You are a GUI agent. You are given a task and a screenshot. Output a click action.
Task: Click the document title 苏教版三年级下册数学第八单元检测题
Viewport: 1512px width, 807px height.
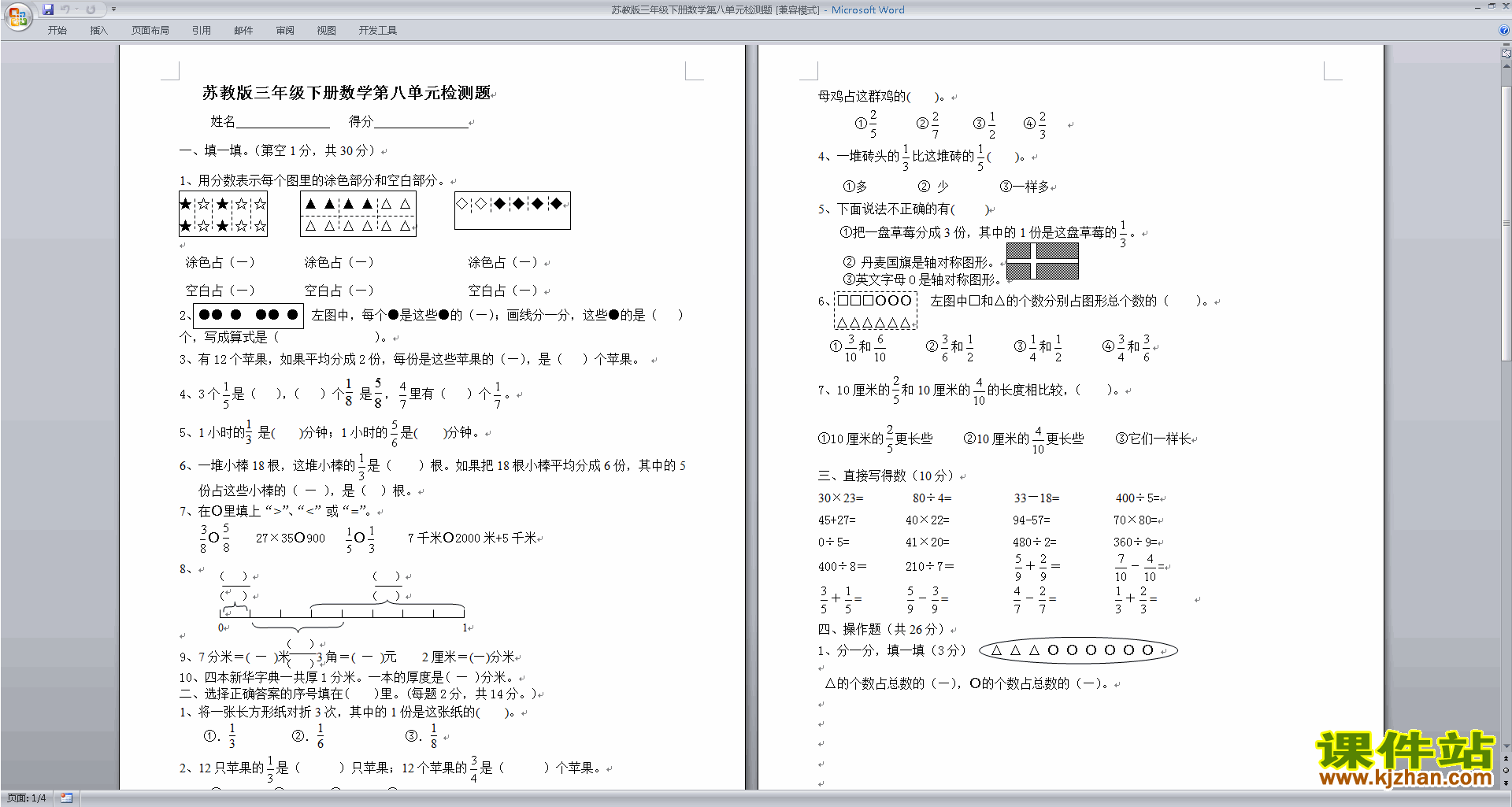point(346,93)
